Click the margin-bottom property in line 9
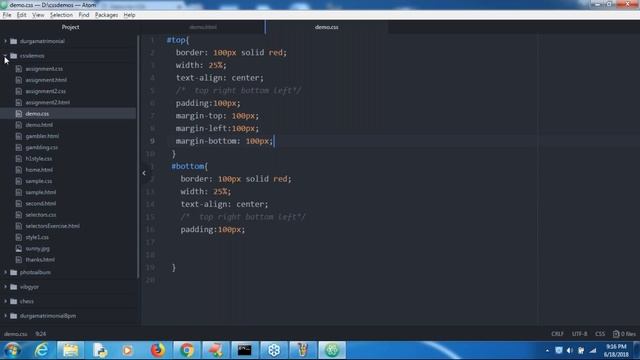 point(206,141)
